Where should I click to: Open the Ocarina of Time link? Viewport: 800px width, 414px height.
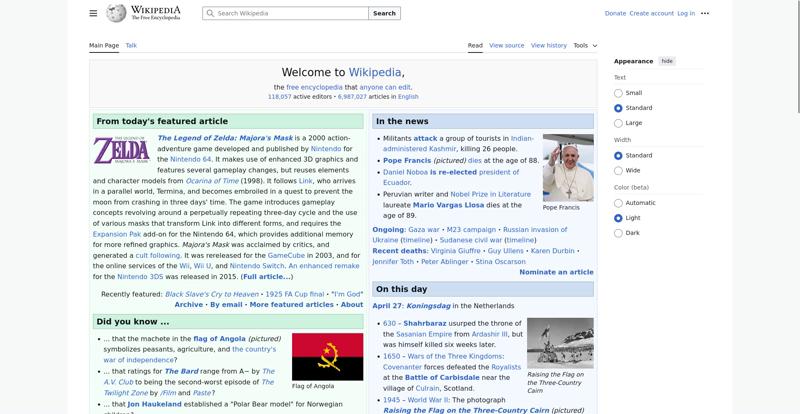[x=212, y=181]
